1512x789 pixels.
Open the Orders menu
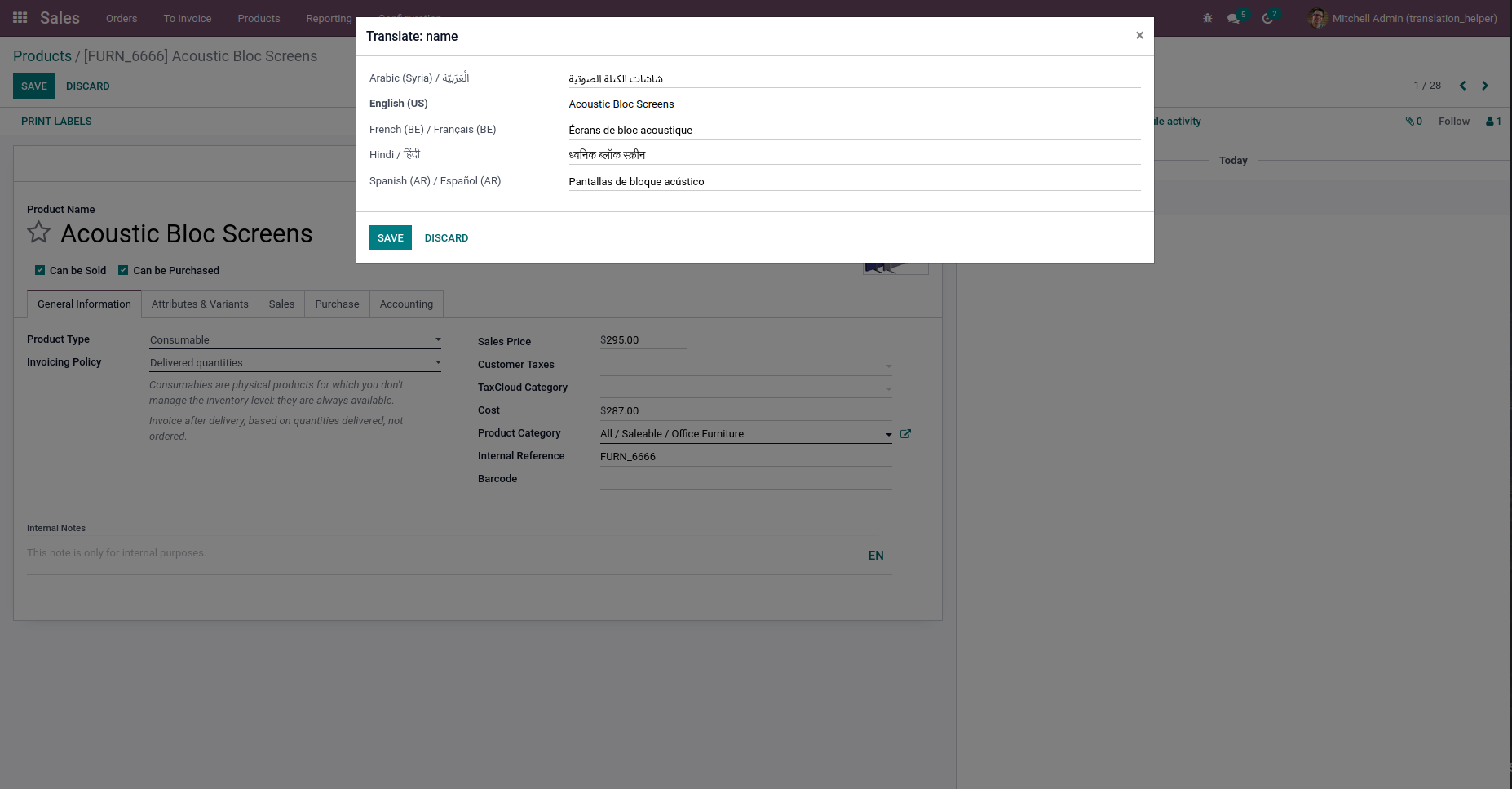coord(122,18)
